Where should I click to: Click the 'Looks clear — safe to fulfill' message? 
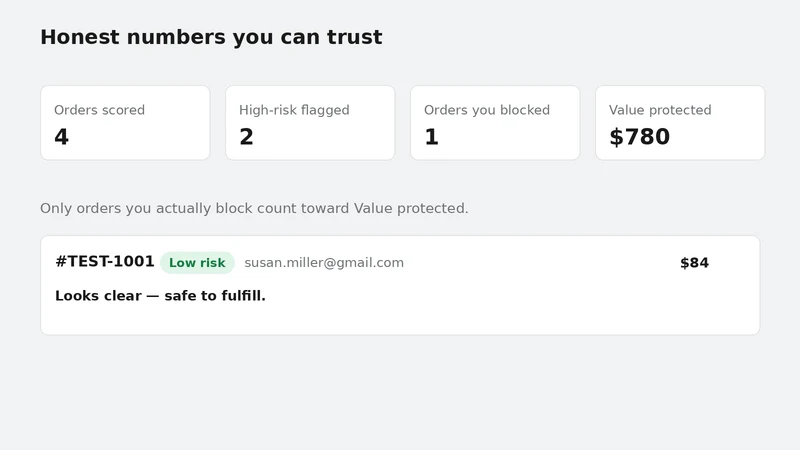click(x=160, y=296)
